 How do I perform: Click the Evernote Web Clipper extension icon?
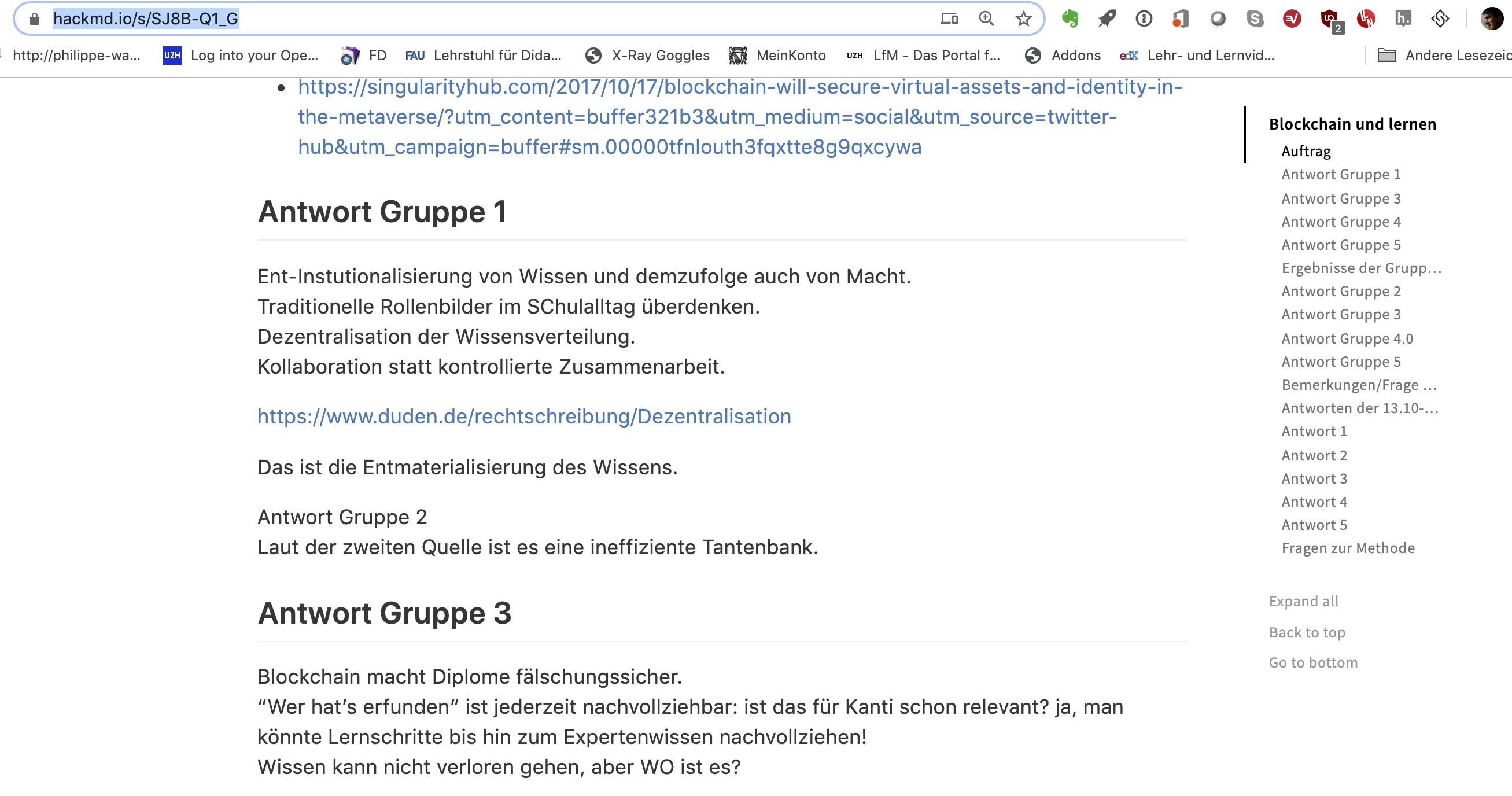1070,19
